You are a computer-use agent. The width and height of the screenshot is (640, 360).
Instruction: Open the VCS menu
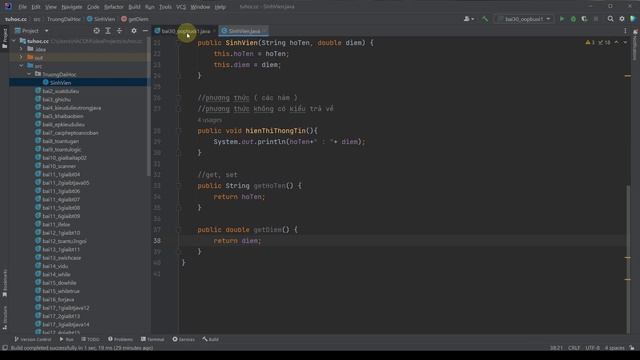click(181, 7)
